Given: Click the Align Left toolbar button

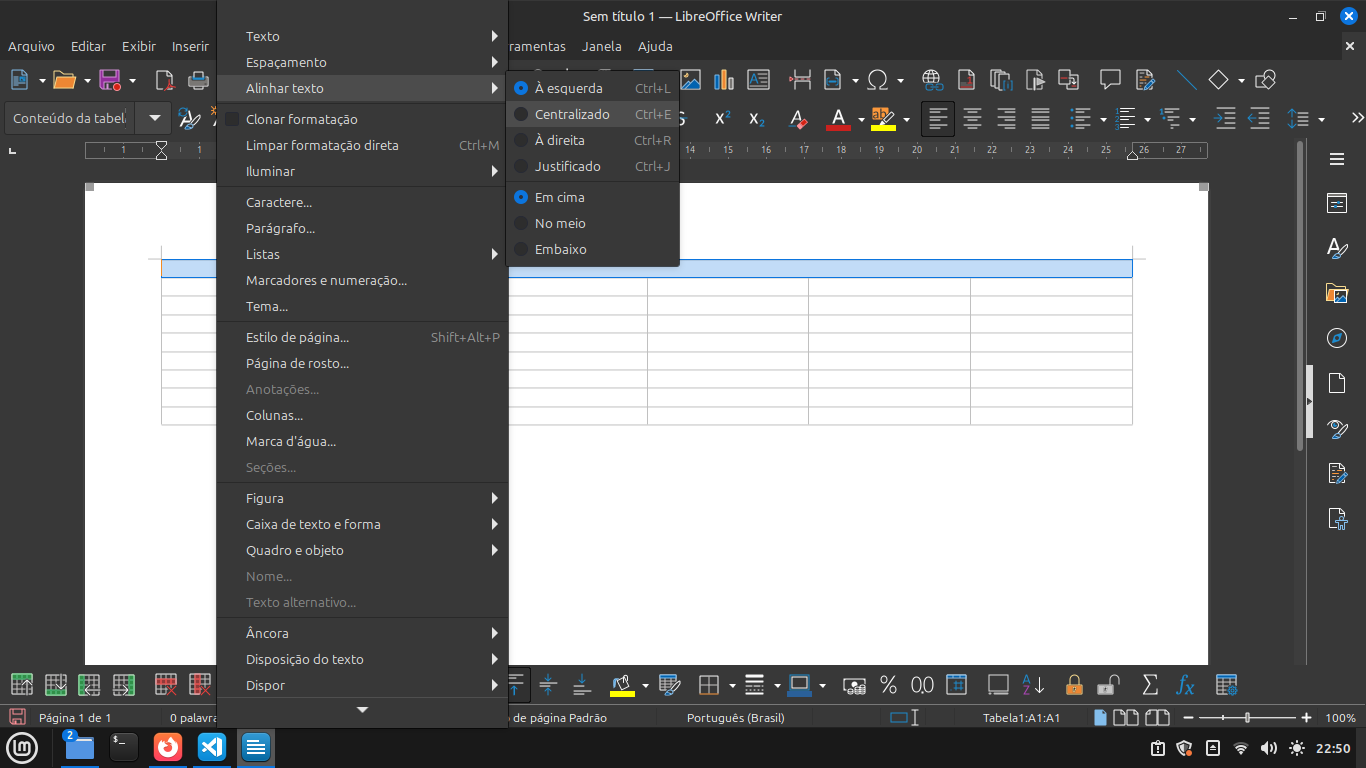Looking at the screenshot, I should point(938,119).
